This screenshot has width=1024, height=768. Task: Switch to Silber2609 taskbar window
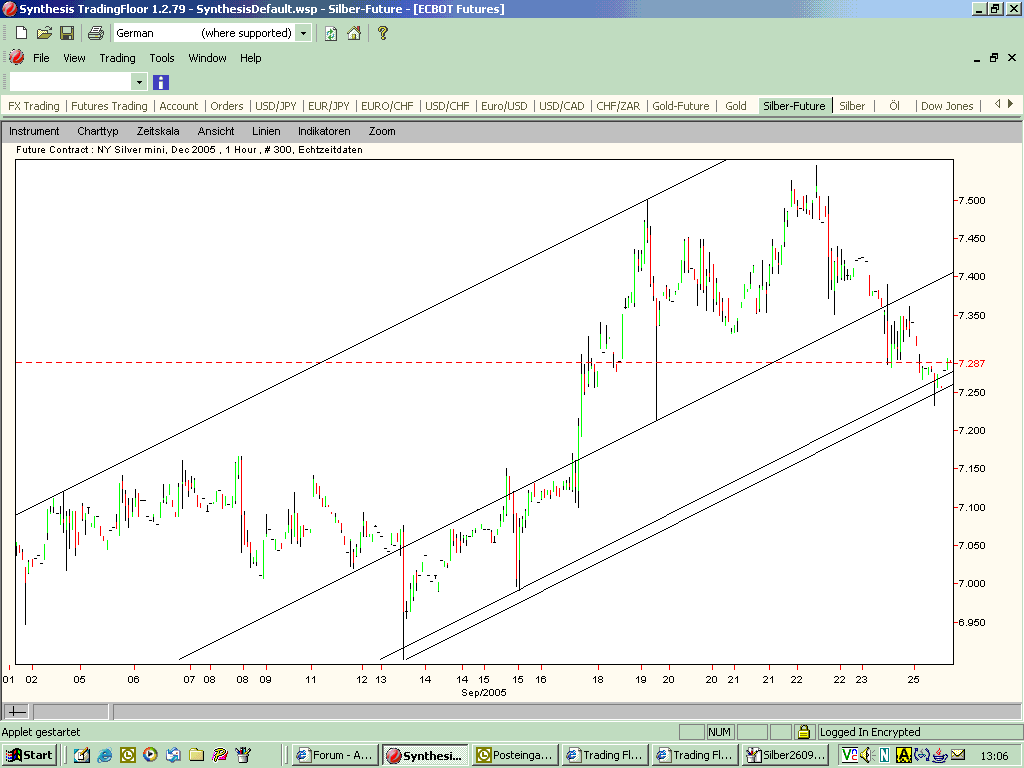pyautogui.click(x=786, y=756)
